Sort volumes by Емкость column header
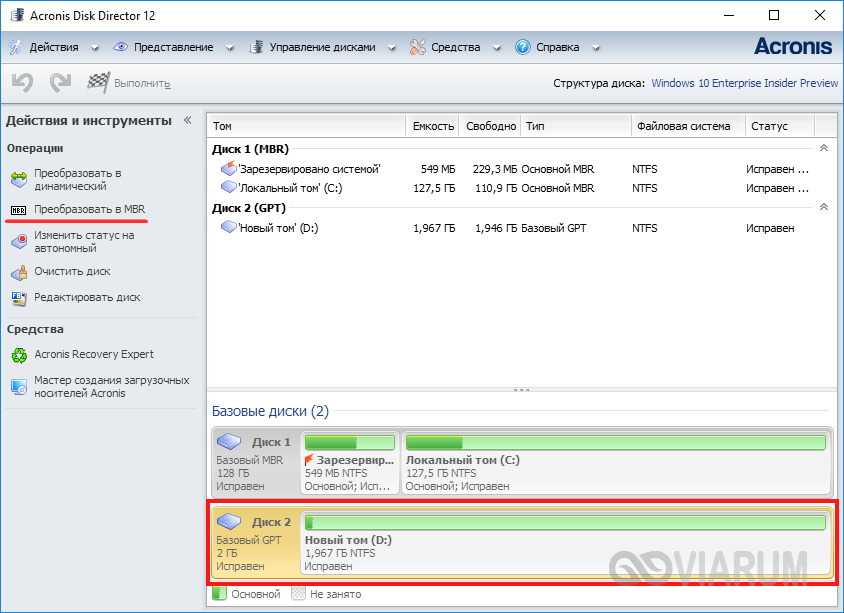The width and height of the screenshot is (844, 613). coord(433,126)
